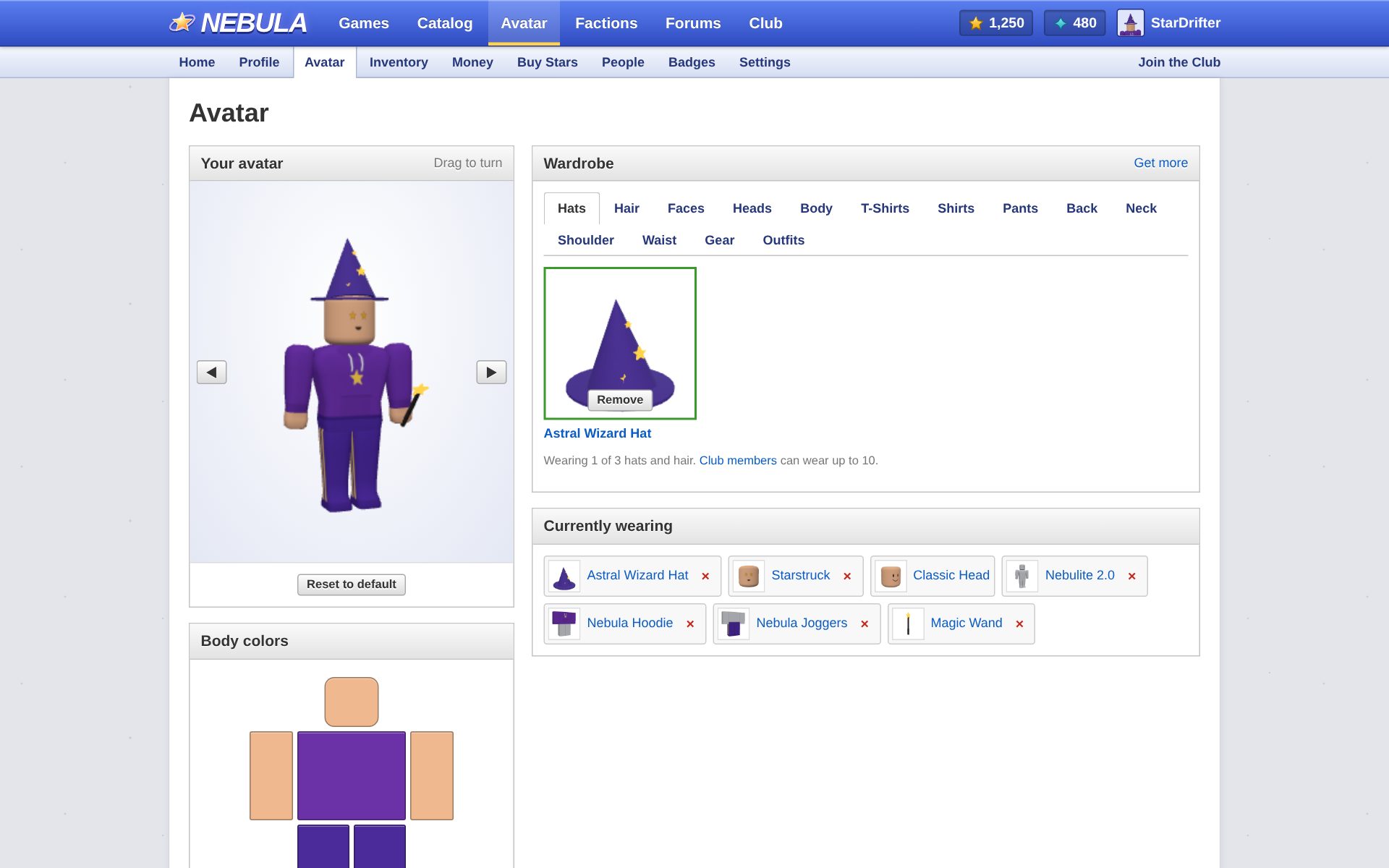Image resolution: width=1389 pixels, height=868 pixels.
Task: Click Nebulite 2.0 body icon
Action: [x=1022, y=576]
